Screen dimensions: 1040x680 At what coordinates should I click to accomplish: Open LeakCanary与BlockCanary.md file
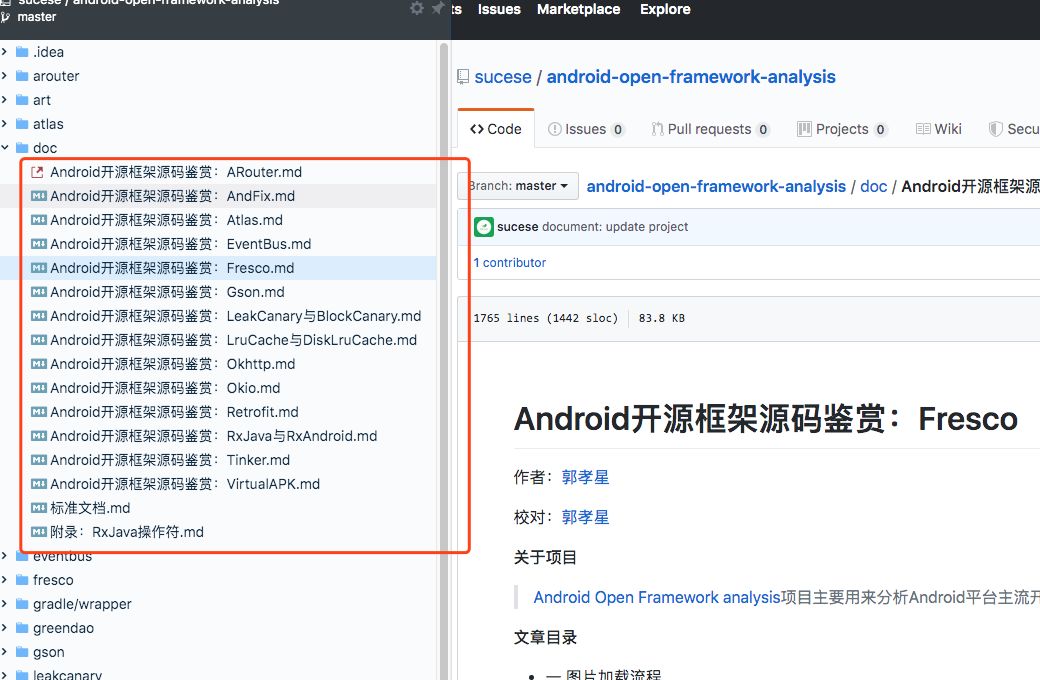click(x=235, y=316)
